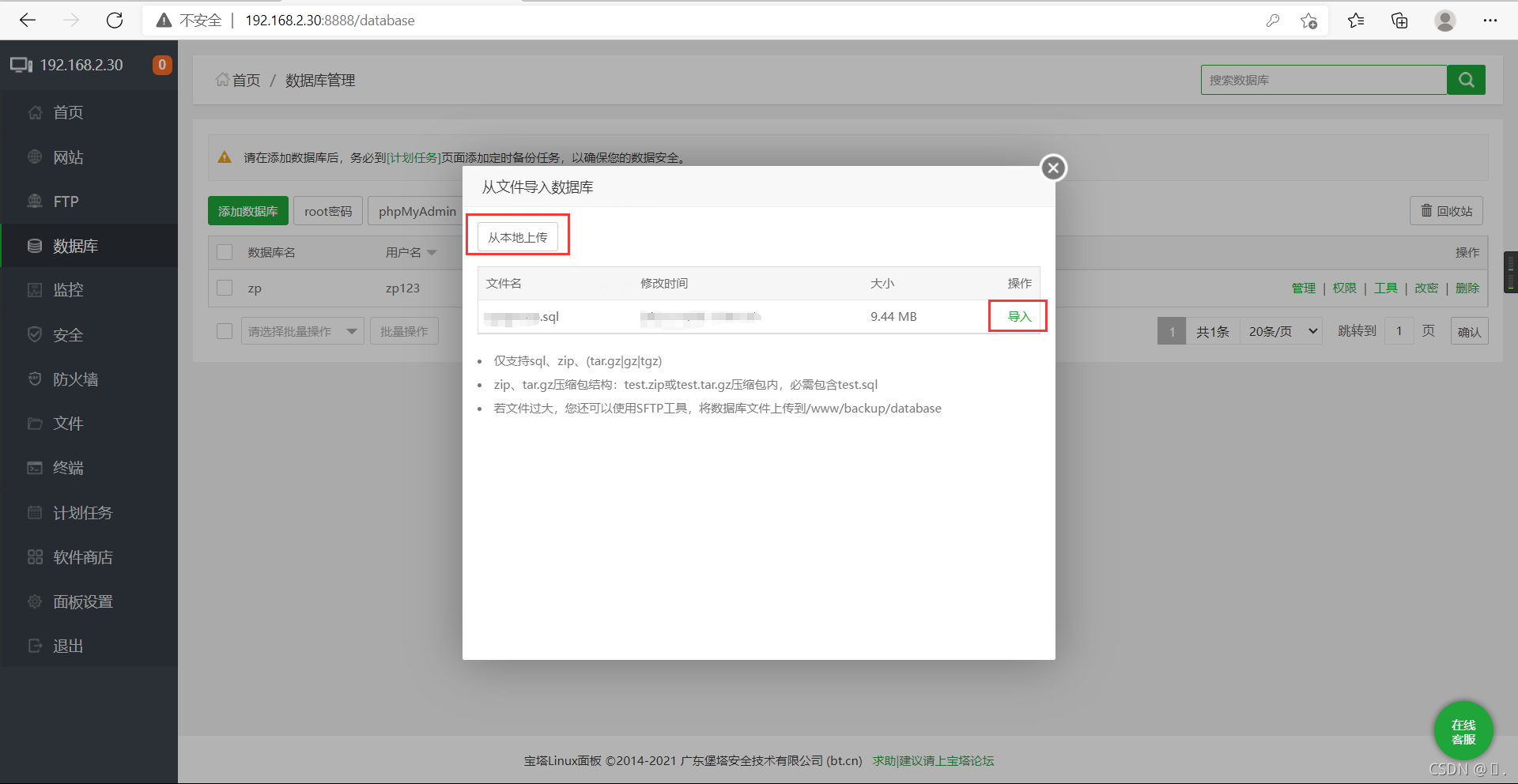This screenshot has width=1518, height=784.
Task: Sort by 用户名 column arrow
Action: click(432, 253)
